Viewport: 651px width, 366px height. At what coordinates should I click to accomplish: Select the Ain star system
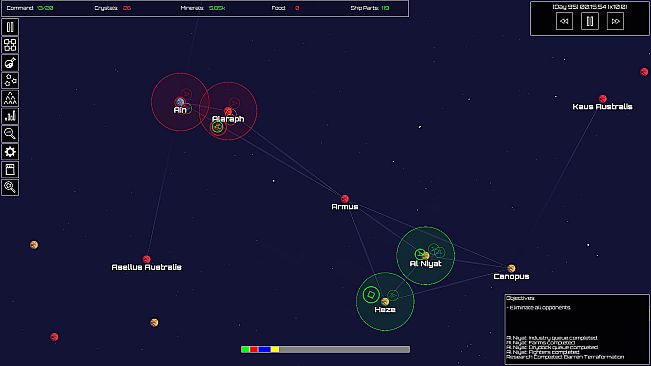point(180,102)
